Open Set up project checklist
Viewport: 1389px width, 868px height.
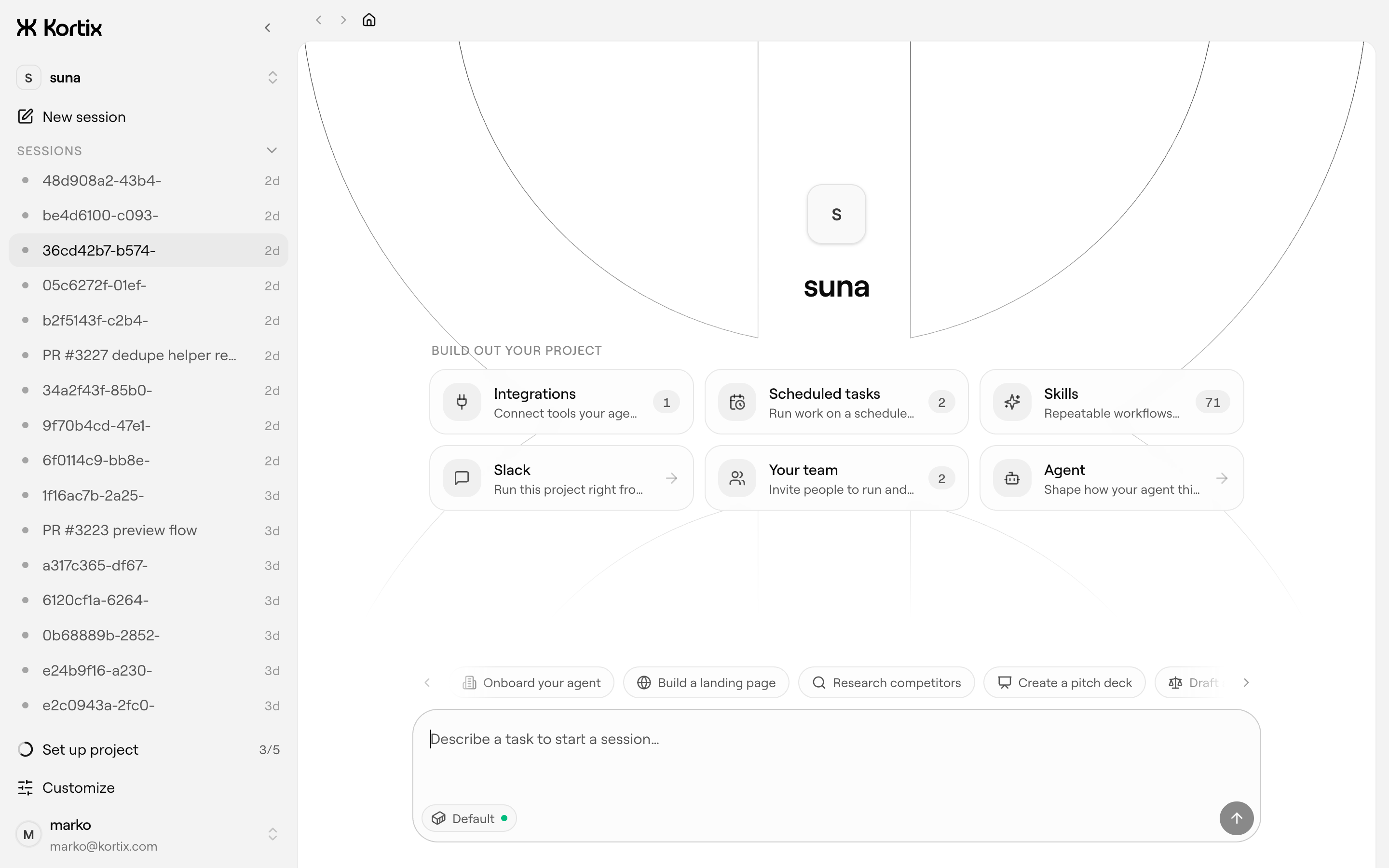[148, 750]
